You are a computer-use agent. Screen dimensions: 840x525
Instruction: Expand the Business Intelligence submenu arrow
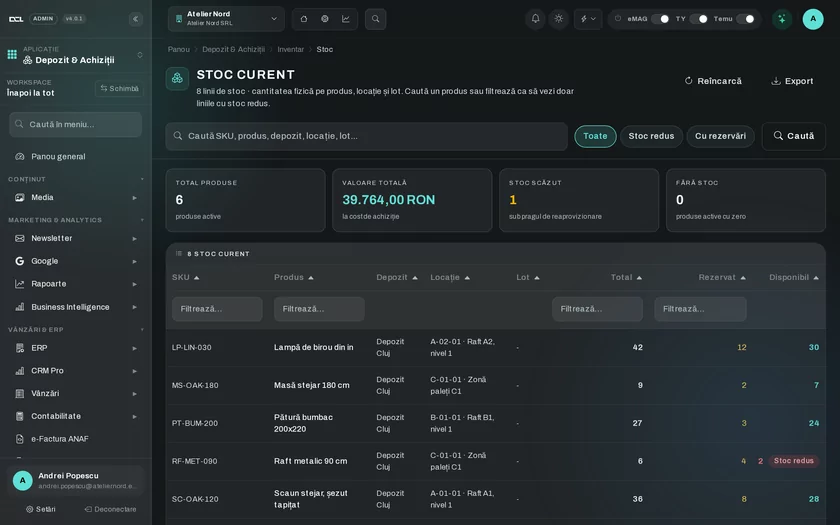(x=134, y=307)
